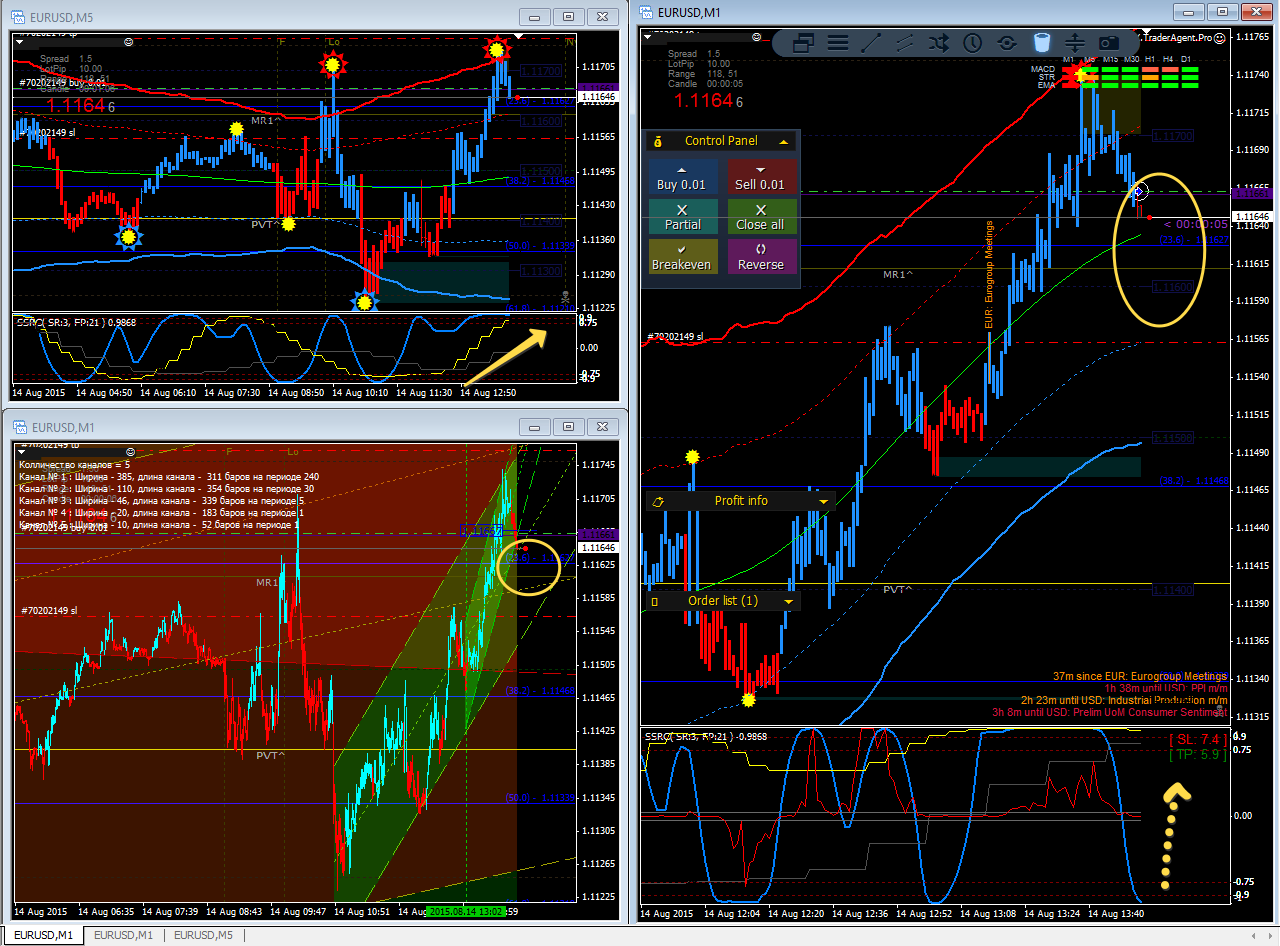Click the trash bin icon in toolbar
This screenshot has width=1280, height=946.
1041,43
